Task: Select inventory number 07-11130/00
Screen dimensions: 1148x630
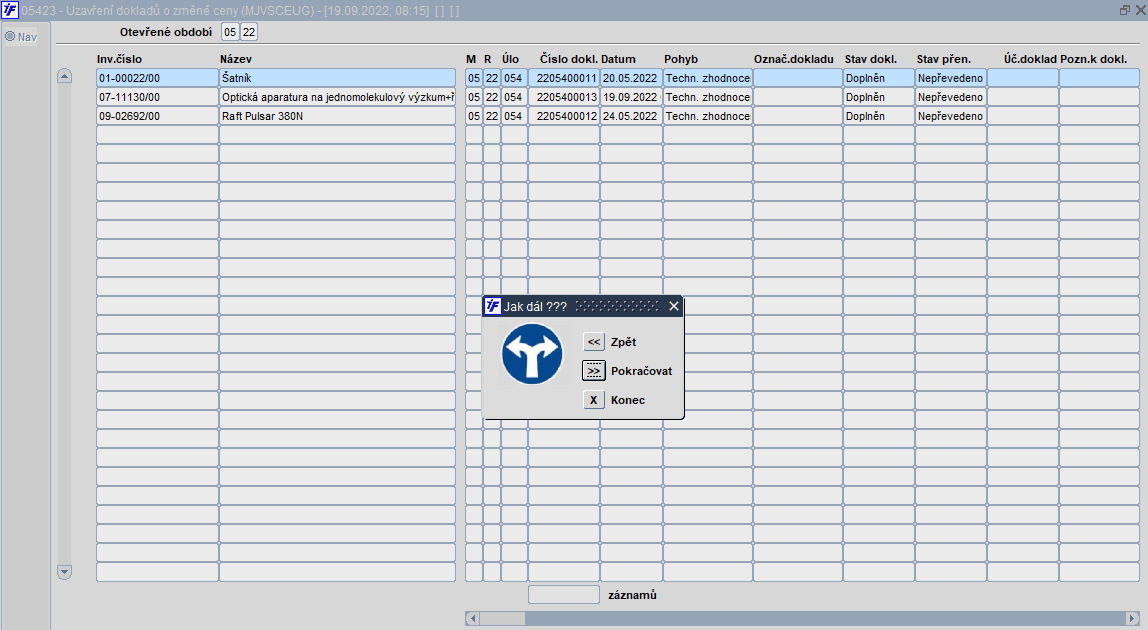Action: [157, 97]
